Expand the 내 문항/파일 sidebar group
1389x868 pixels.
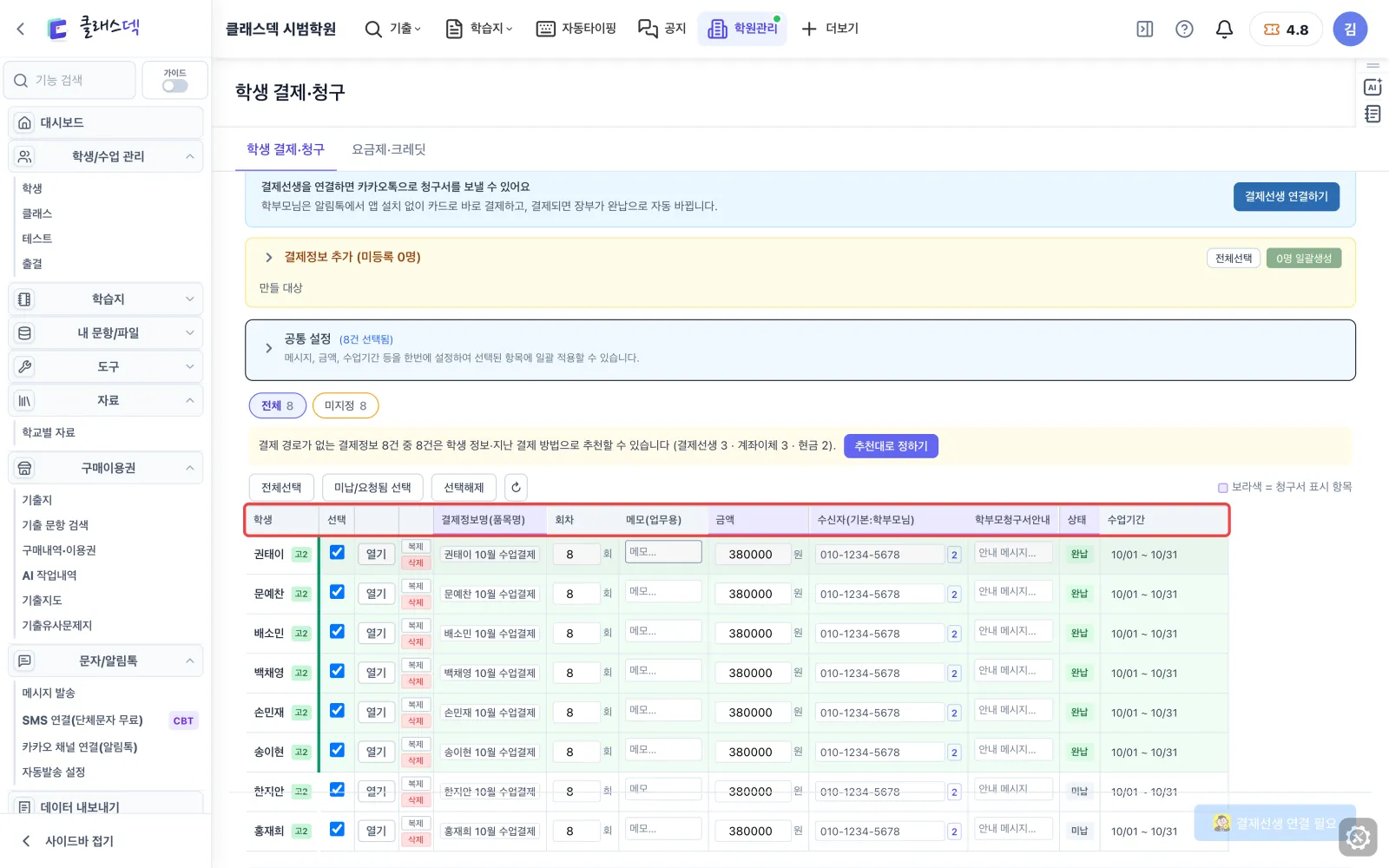tap(106, 332)
